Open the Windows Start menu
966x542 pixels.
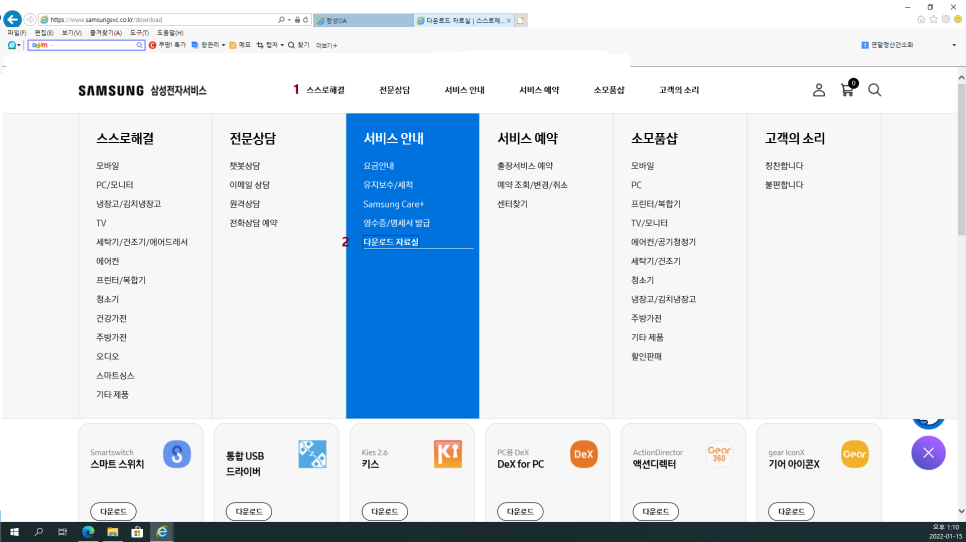click(x=14, y=532)
